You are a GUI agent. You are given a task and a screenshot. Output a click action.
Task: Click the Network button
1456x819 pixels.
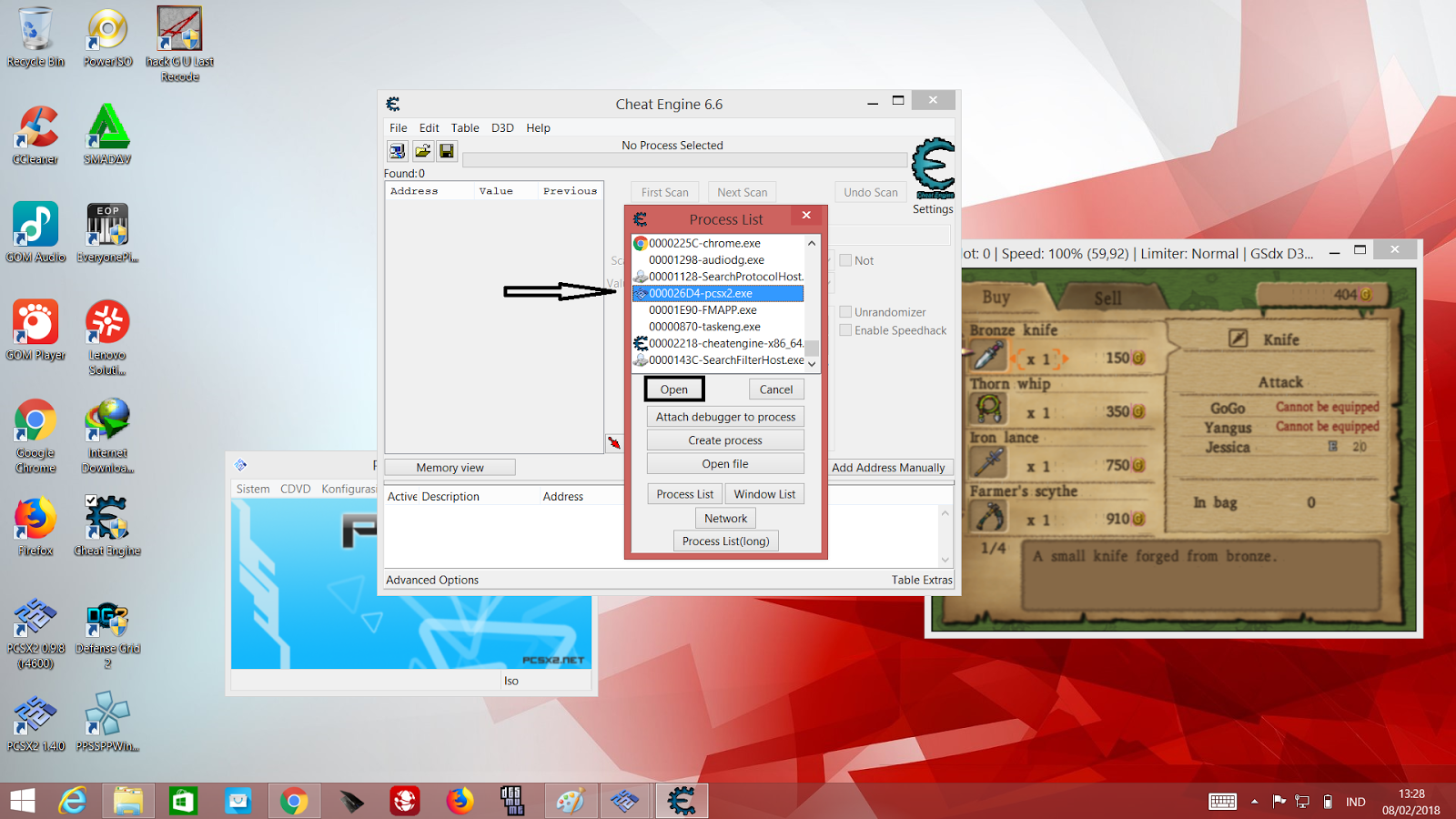pyautogui.click(x=725, y=519)
